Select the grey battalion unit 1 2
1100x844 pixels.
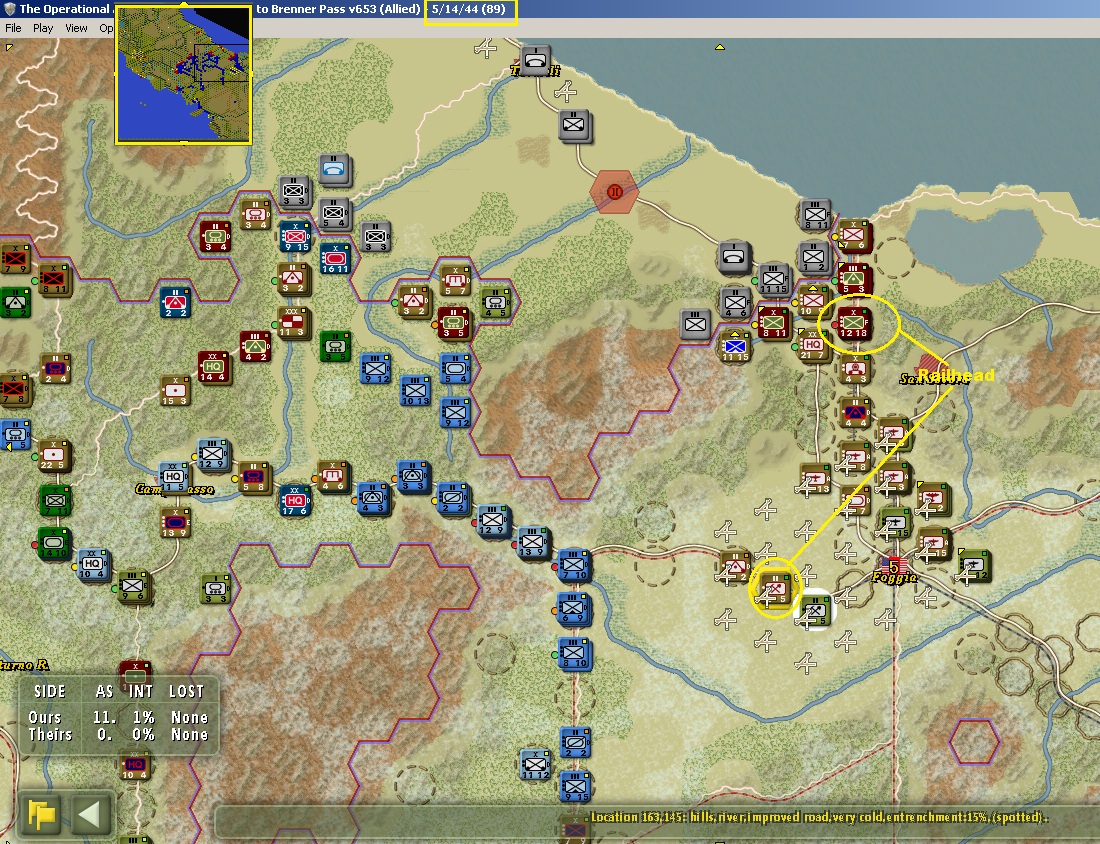(x=814, y=257)
